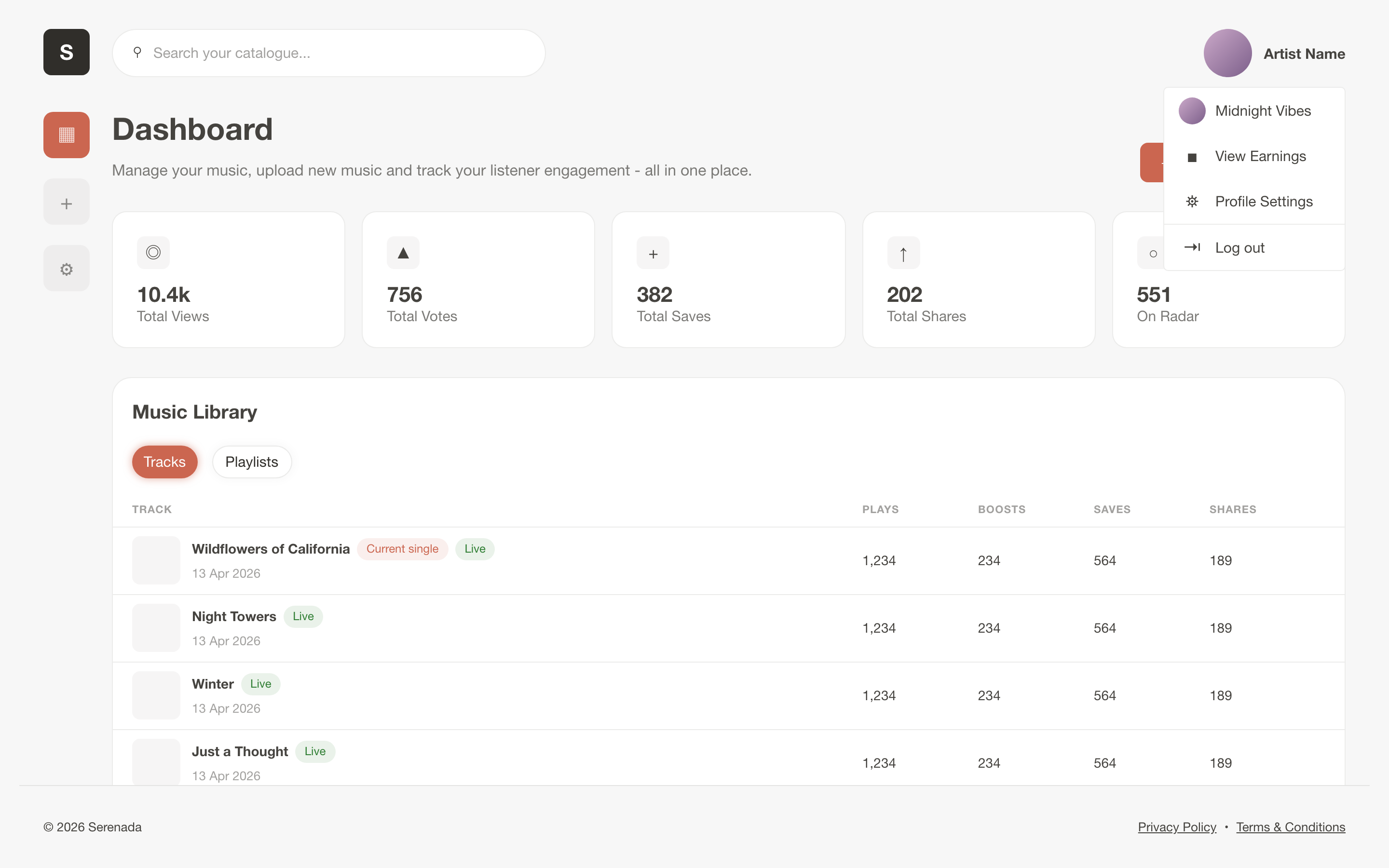Click the Live badge beside Night Towers

(x=303, y=617)
